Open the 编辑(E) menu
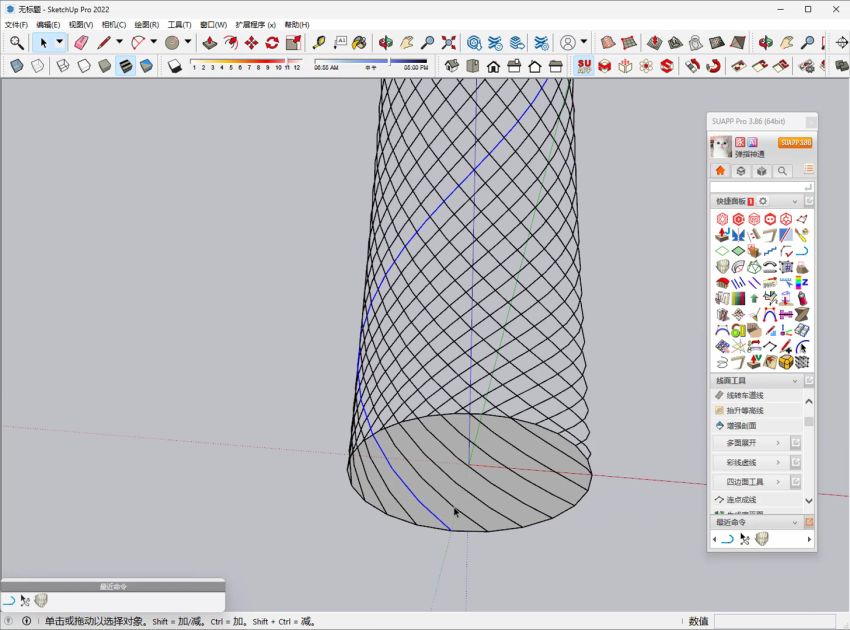The width and height of the screenshot is (850, 630). pos(48,24)
